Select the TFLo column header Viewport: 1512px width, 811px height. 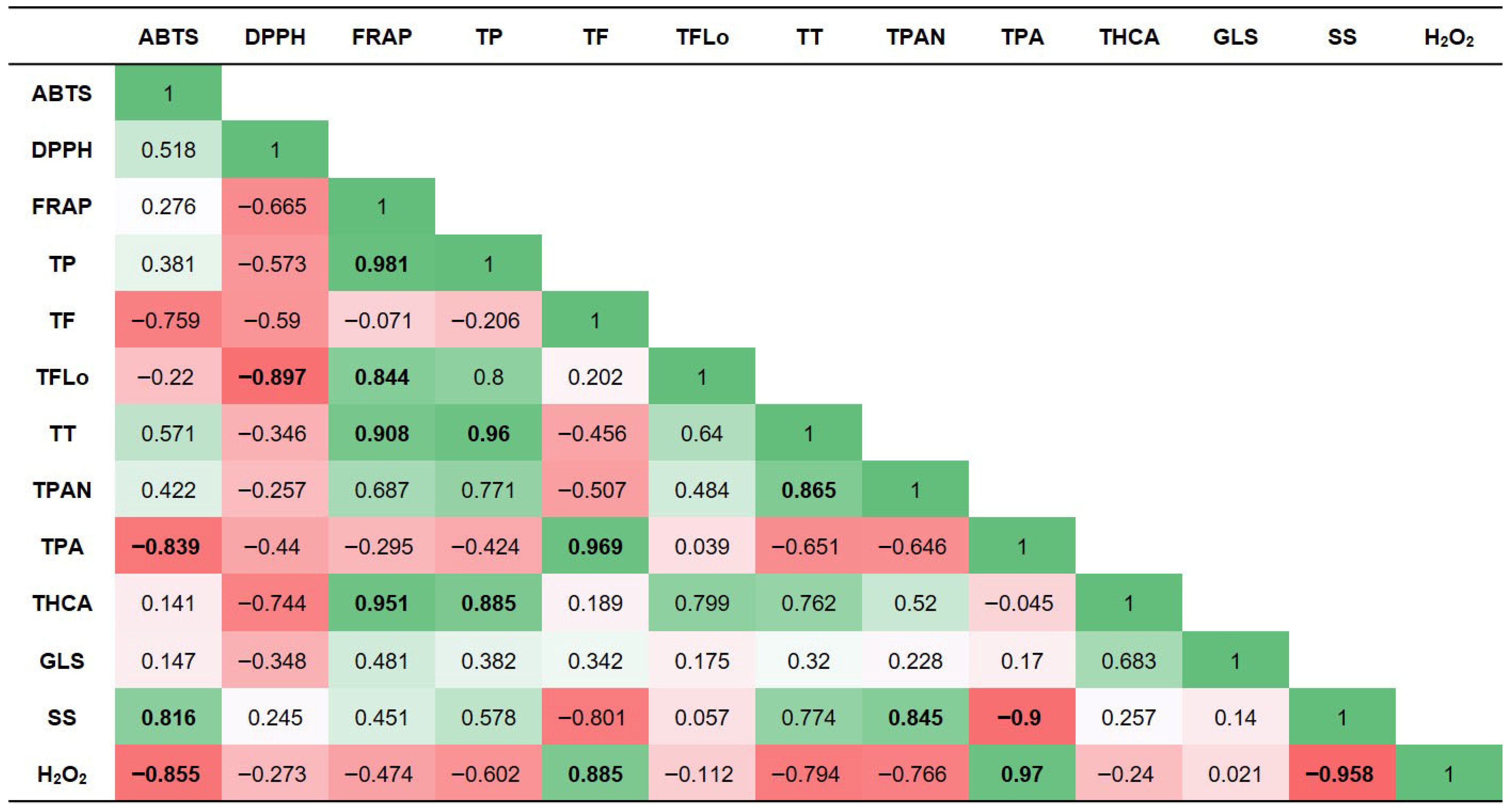(x=702, y=37)
